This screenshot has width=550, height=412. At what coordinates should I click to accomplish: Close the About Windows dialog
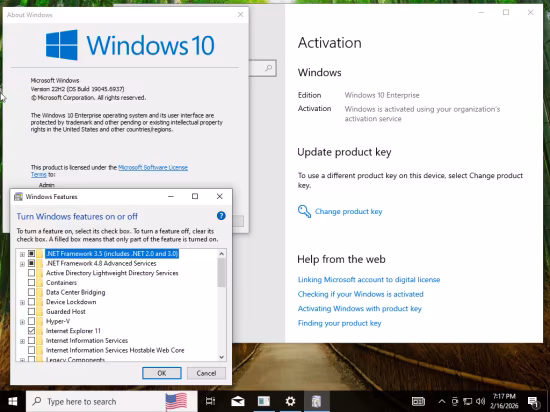240,14
